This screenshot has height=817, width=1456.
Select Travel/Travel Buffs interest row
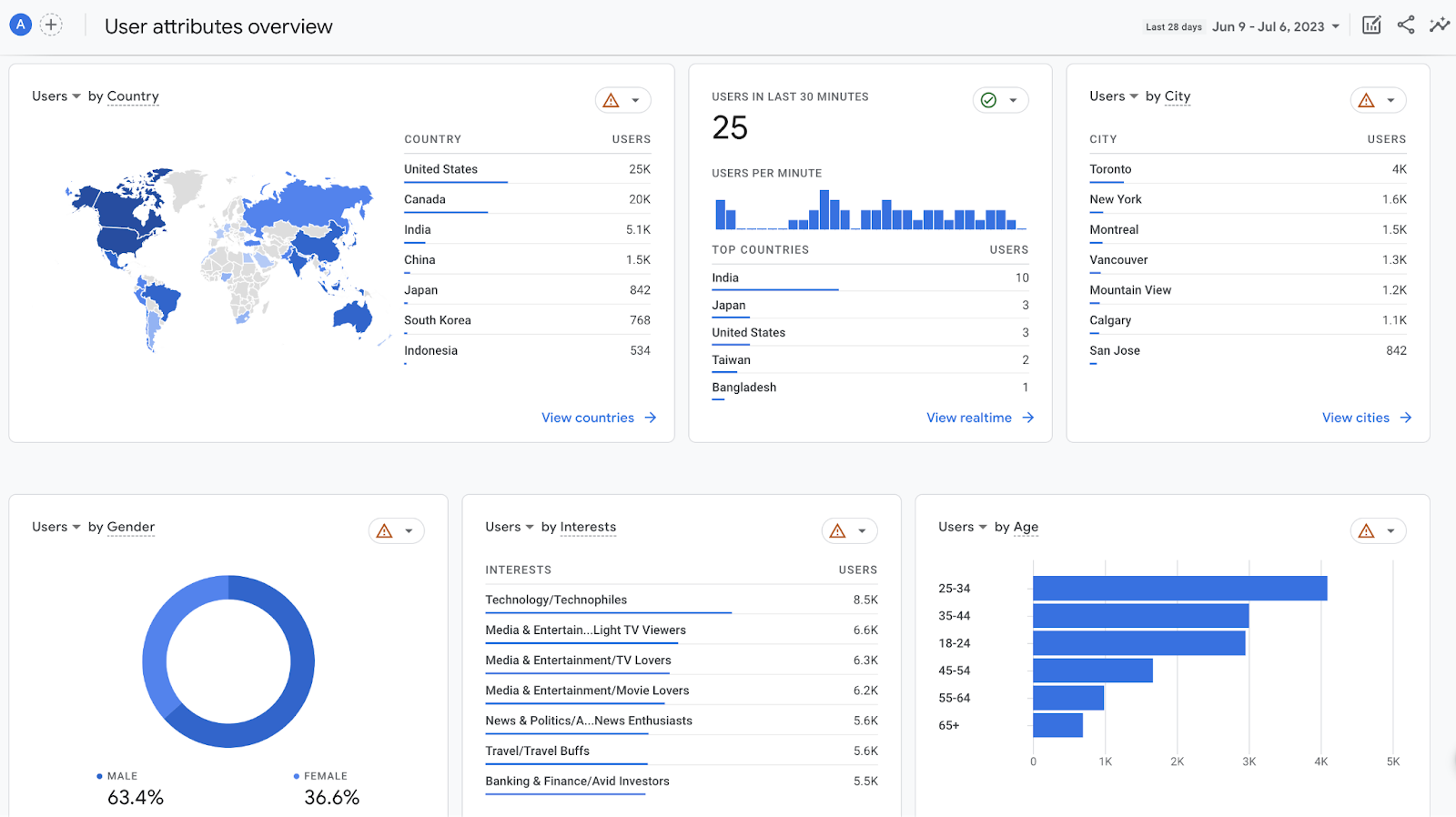click(682, 751)
